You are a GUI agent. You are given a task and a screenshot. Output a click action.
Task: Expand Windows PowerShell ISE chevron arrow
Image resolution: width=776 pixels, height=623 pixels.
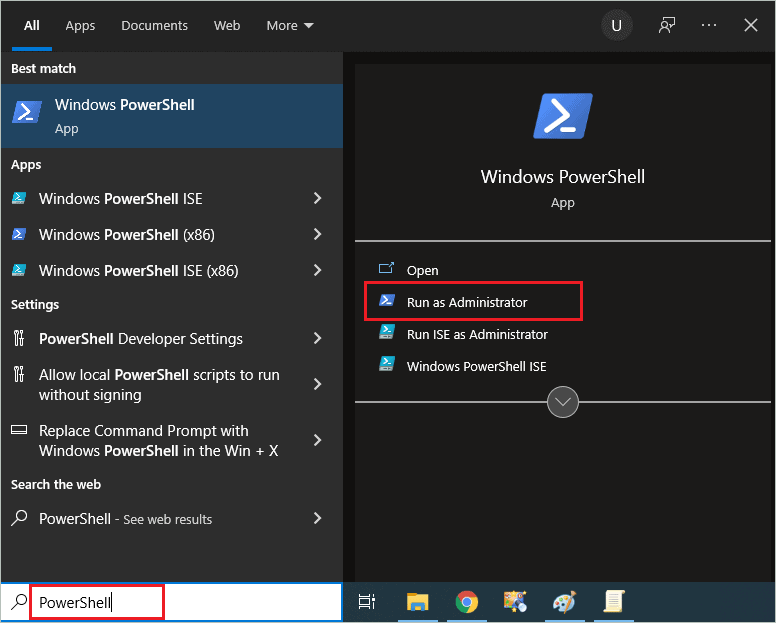pos(317,199)
